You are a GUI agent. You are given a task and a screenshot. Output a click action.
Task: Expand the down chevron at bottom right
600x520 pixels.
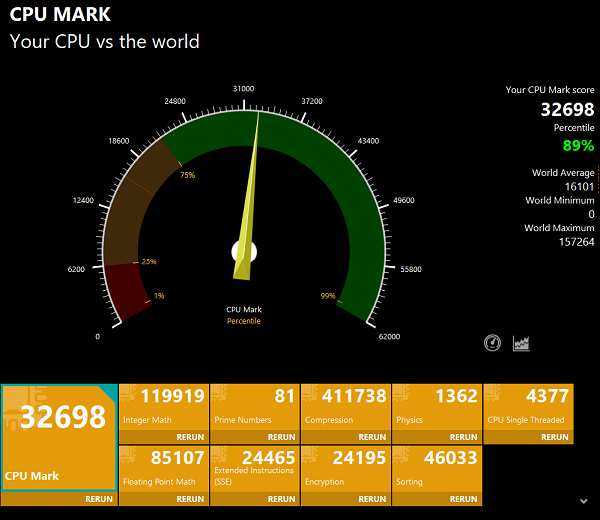point(584,501)
